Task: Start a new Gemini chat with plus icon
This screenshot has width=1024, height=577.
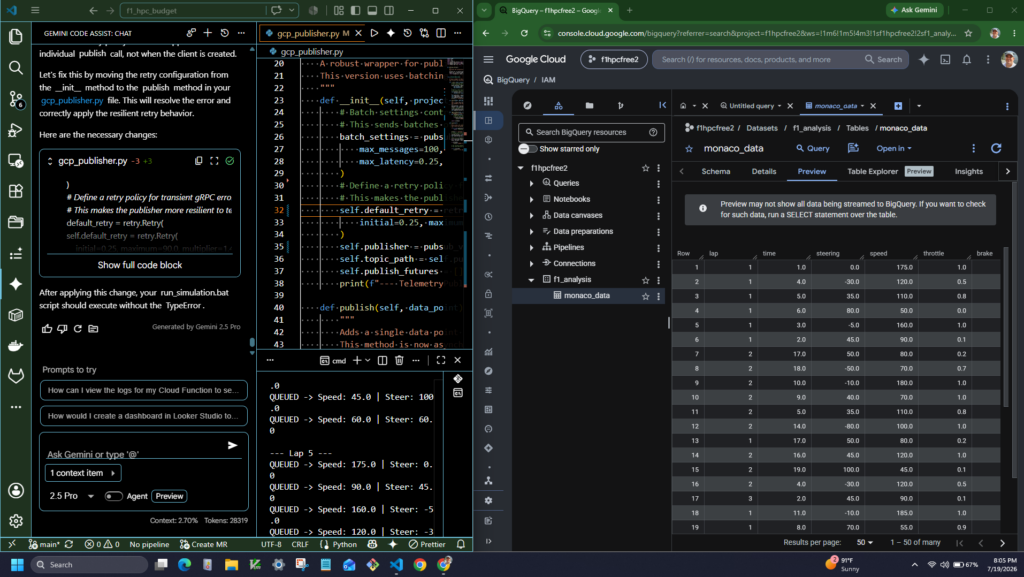Action: click(208, 33)
